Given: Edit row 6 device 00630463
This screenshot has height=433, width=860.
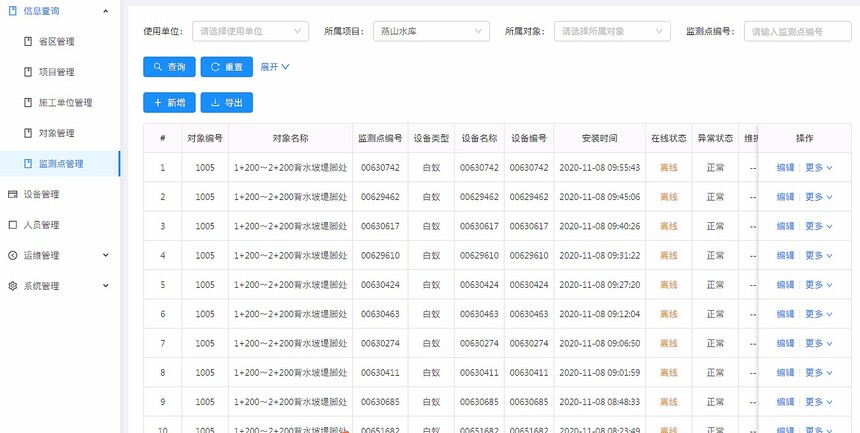Looking at the screenshot, I should click(x=785, y=314).
